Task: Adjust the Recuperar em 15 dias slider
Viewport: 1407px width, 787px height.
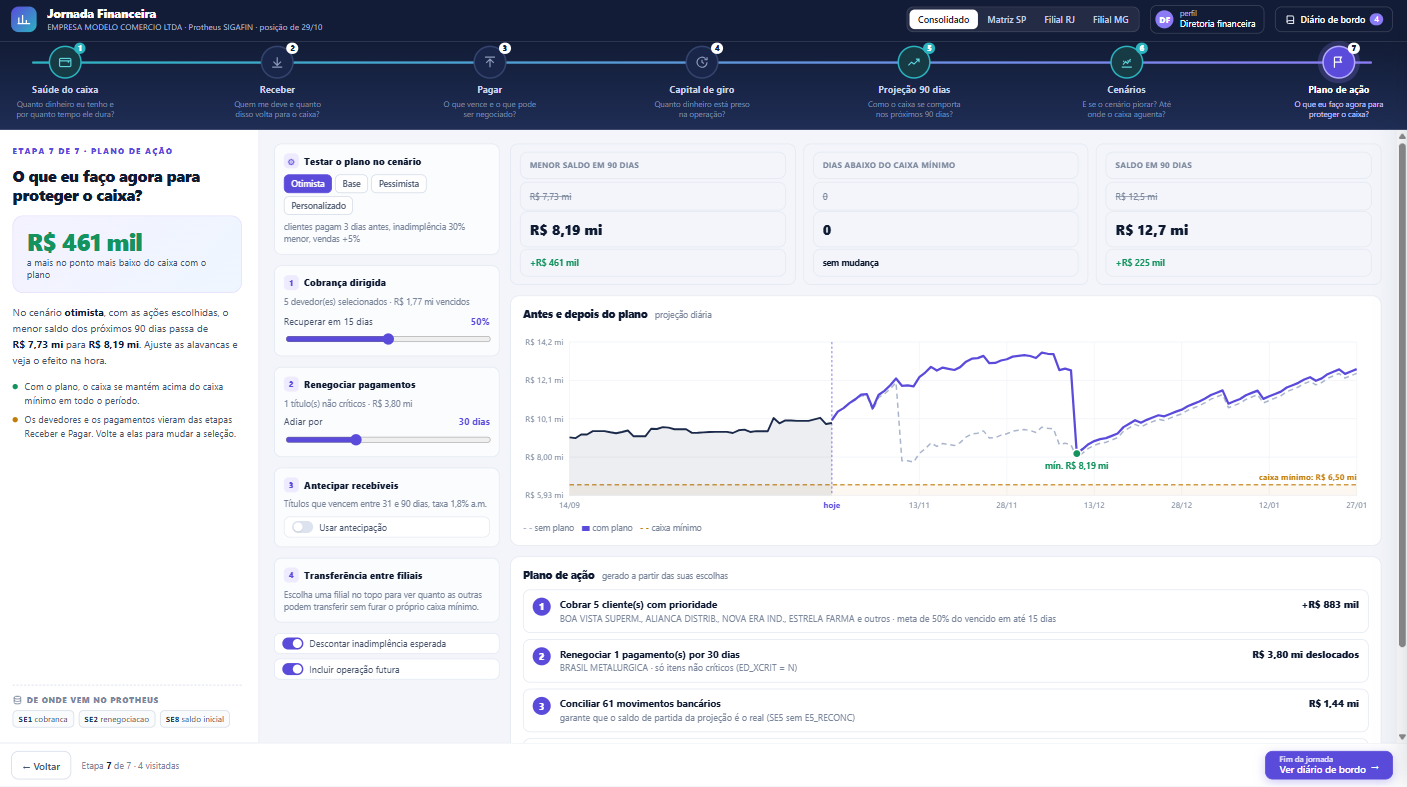Action: click(388, 339)
